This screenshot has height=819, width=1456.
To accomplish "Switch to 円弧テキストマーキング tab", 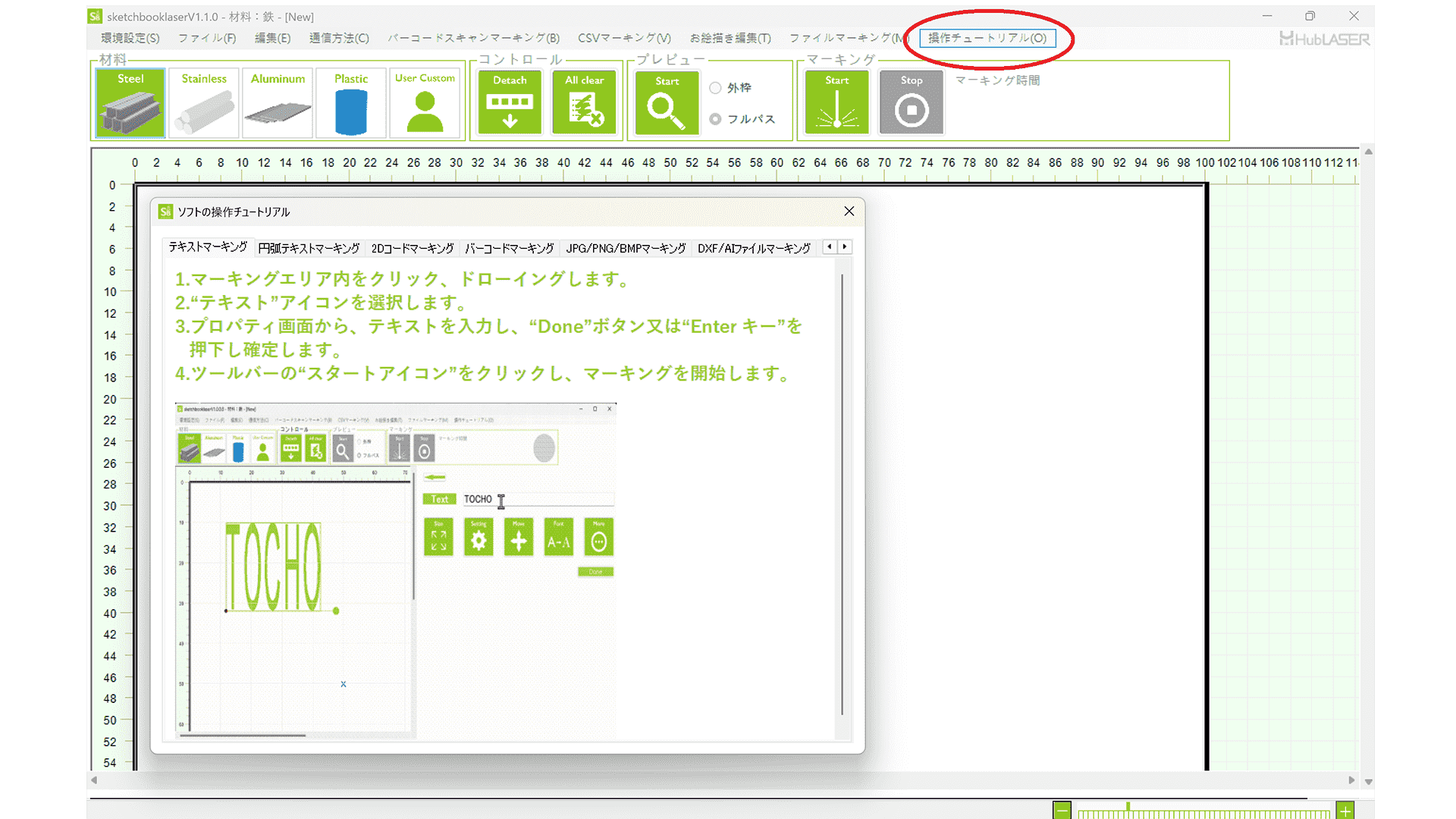I will 309,249.
